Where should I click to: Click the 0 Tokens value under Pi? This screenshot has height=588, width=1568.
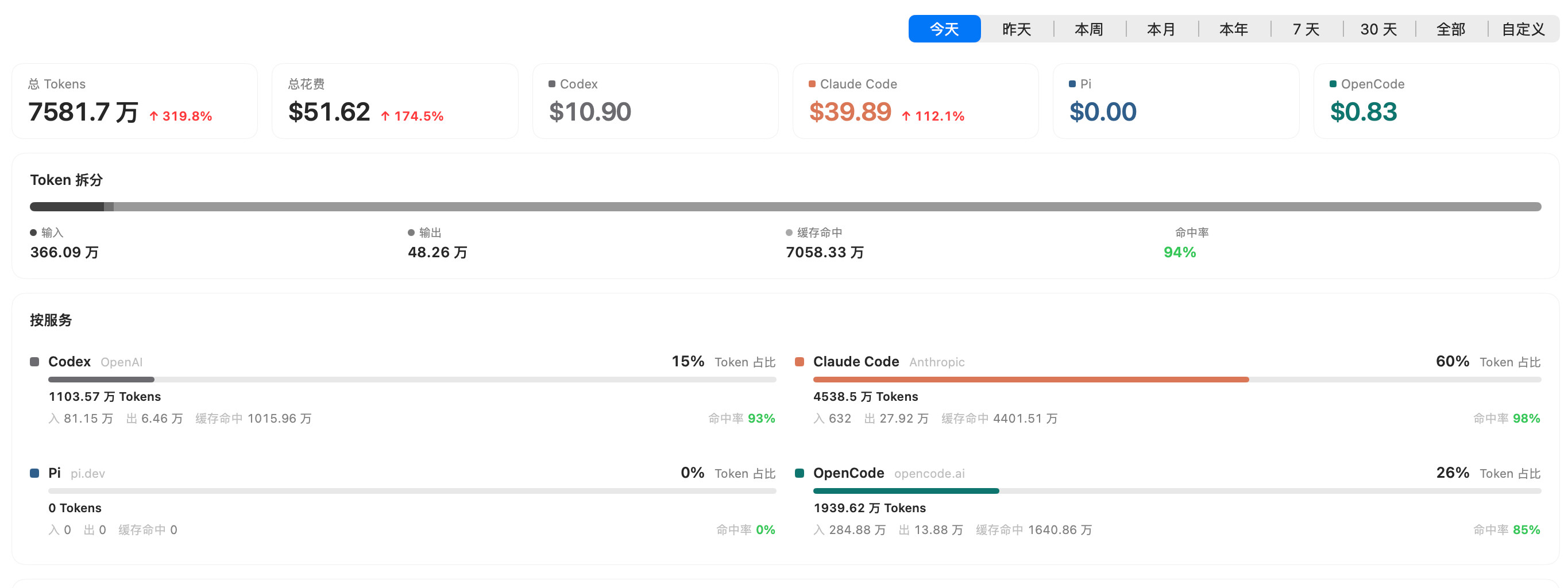pos(75,508)
